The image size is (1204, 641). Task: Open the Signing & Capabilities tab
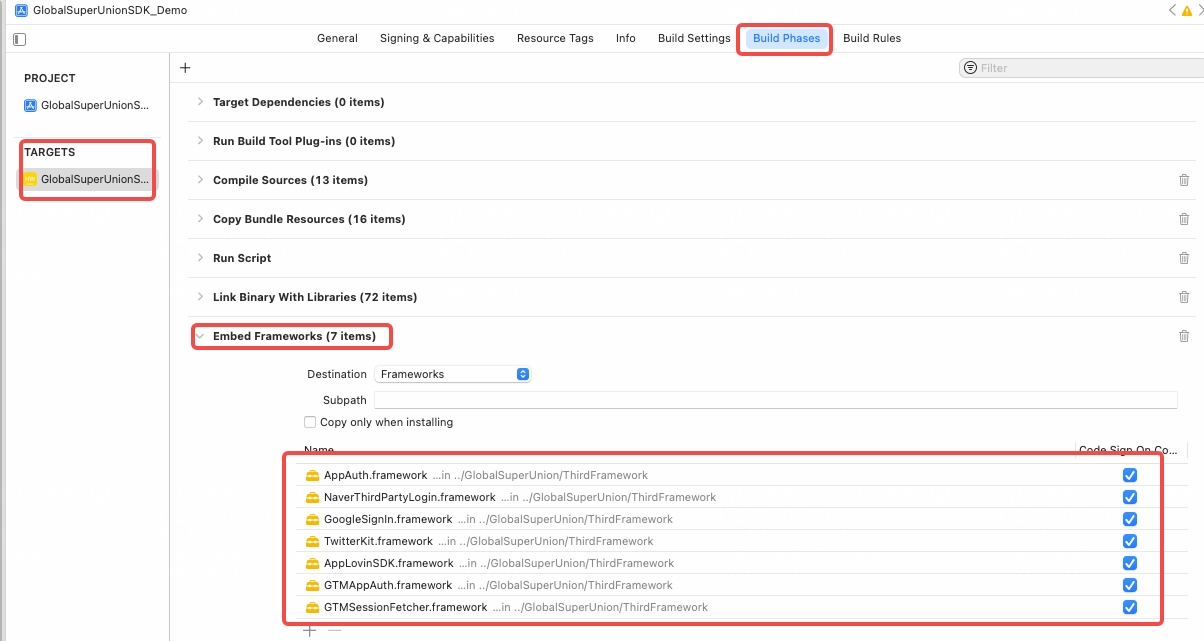pos(437,38)
